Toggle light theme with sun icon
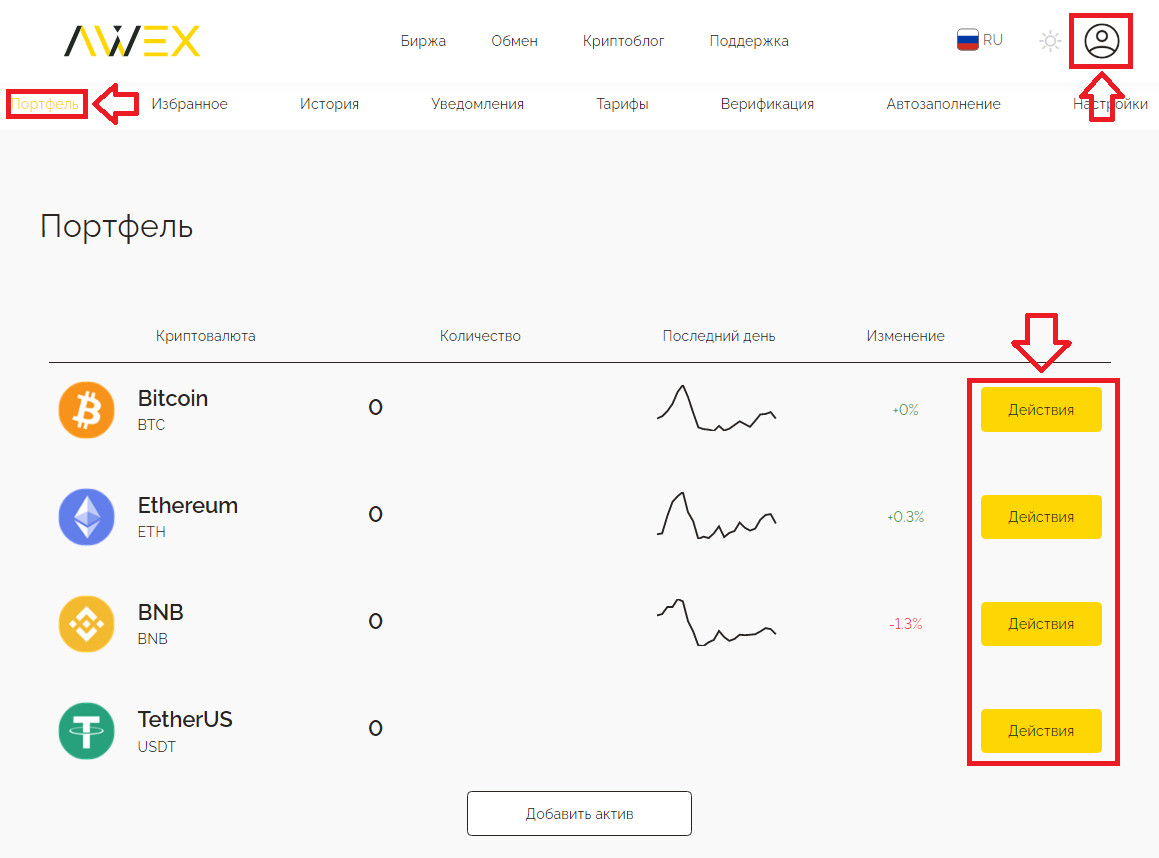This screenshot has width=1159, height=858. click(x=1049, y=41)
